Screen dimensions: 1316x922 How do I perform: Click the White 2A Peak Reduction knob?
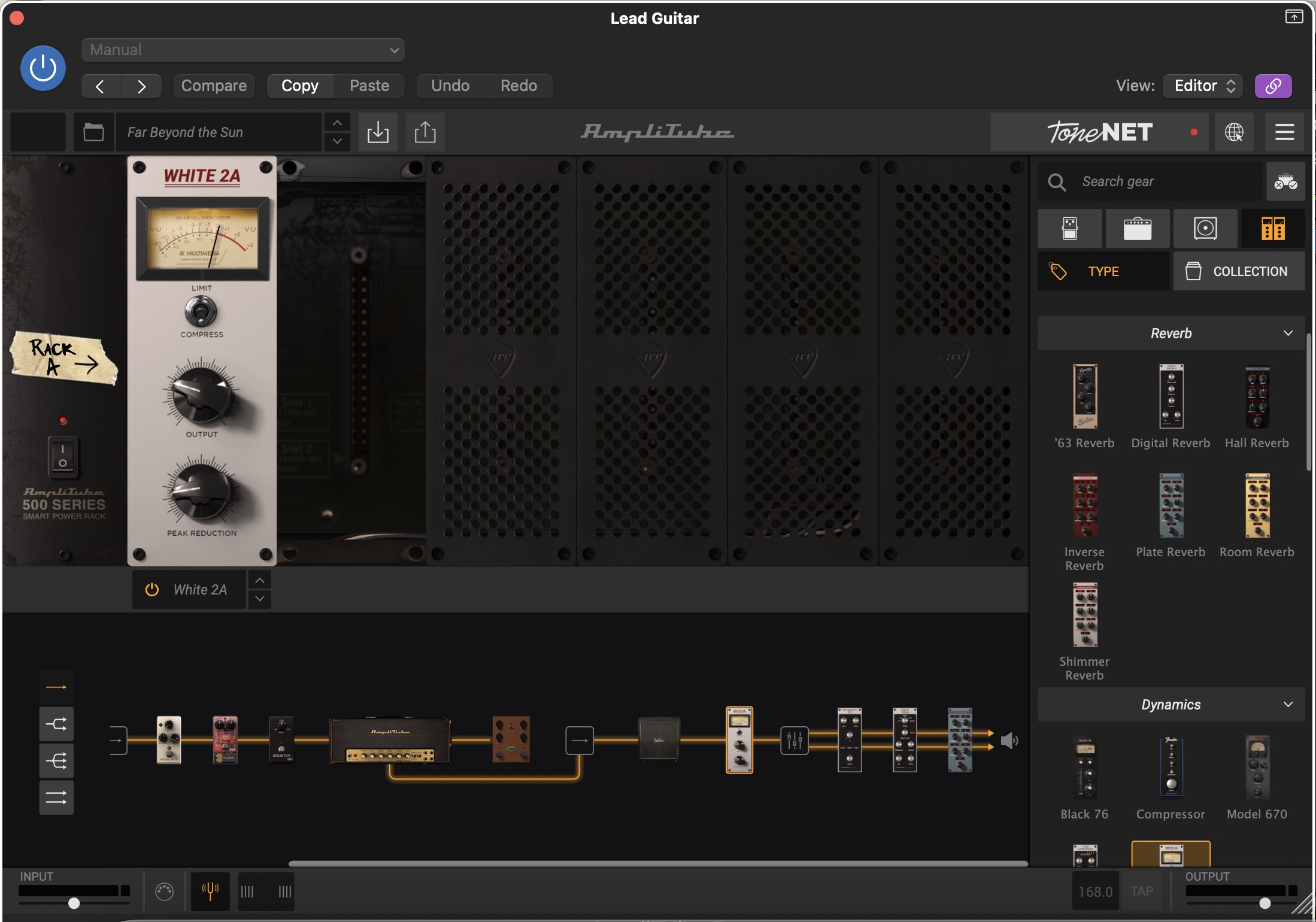(201, 492)
